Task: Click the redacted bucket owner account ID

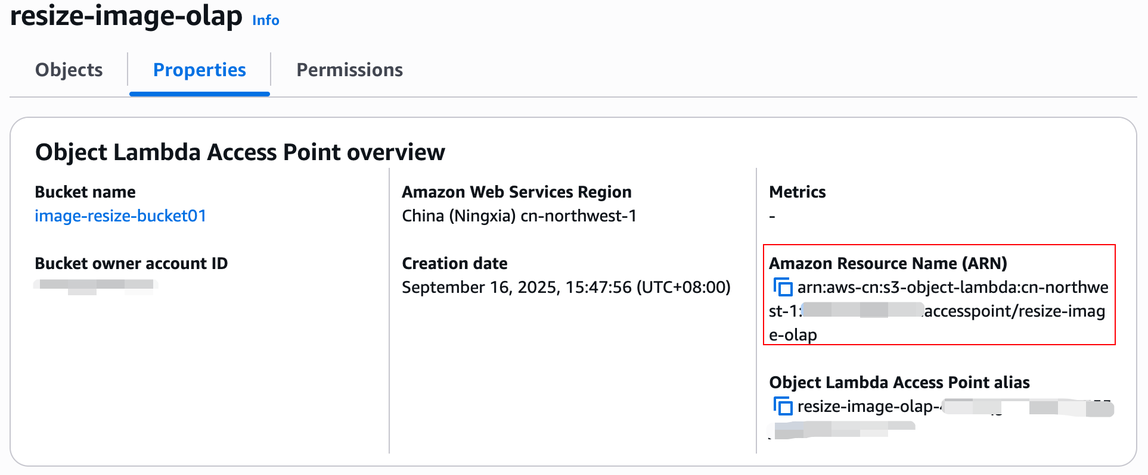Action: pyautogui.click(x=96, y=286)
